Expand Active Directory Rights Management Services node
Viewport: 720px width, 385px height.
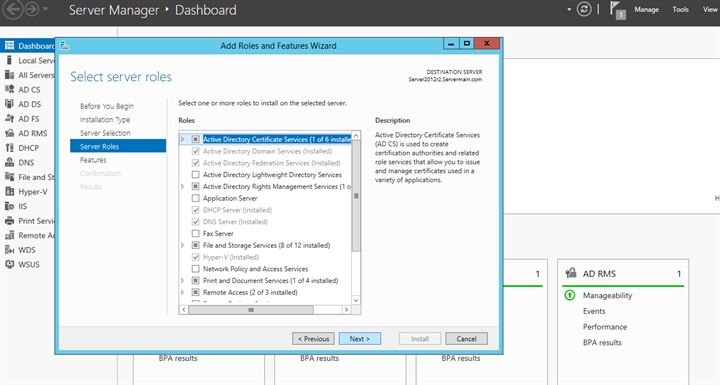coord(183,186)
